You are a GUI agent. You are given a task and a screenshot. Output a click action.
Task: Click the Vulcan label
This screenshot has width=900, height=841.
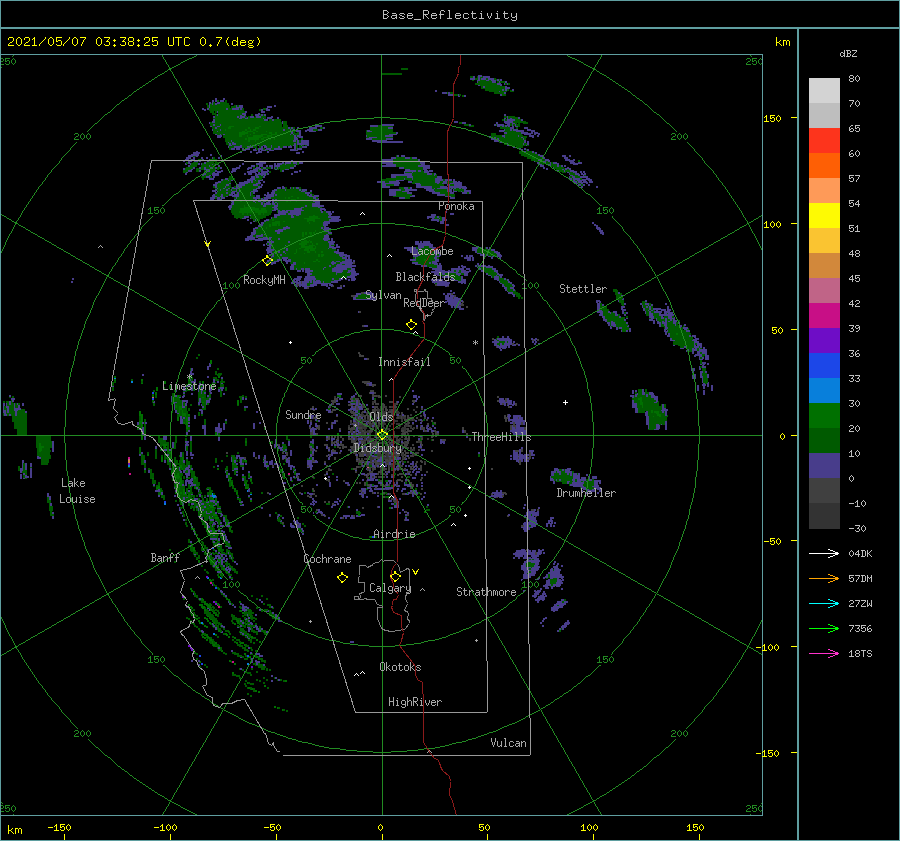click(509, 743)
